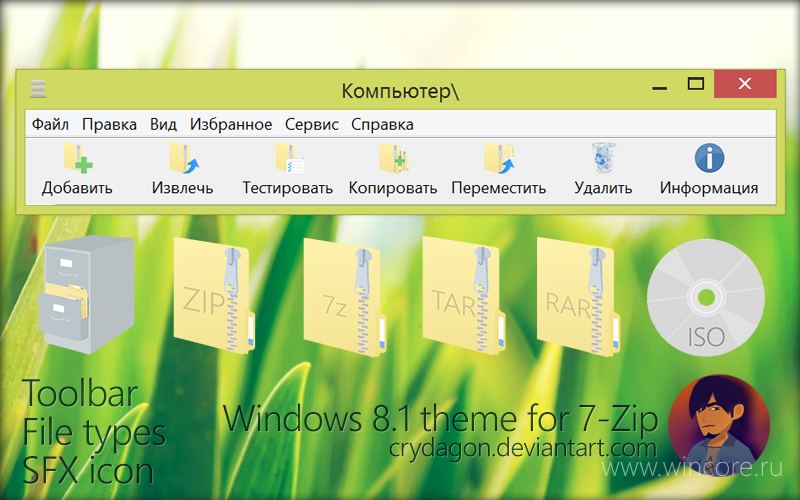Open the Сервис menu

point(311,124)
